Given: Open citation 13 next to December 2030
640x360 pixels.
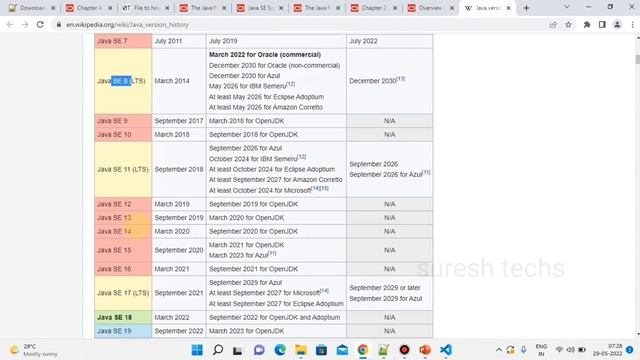Looking at the screenshot, I should 401,78.
